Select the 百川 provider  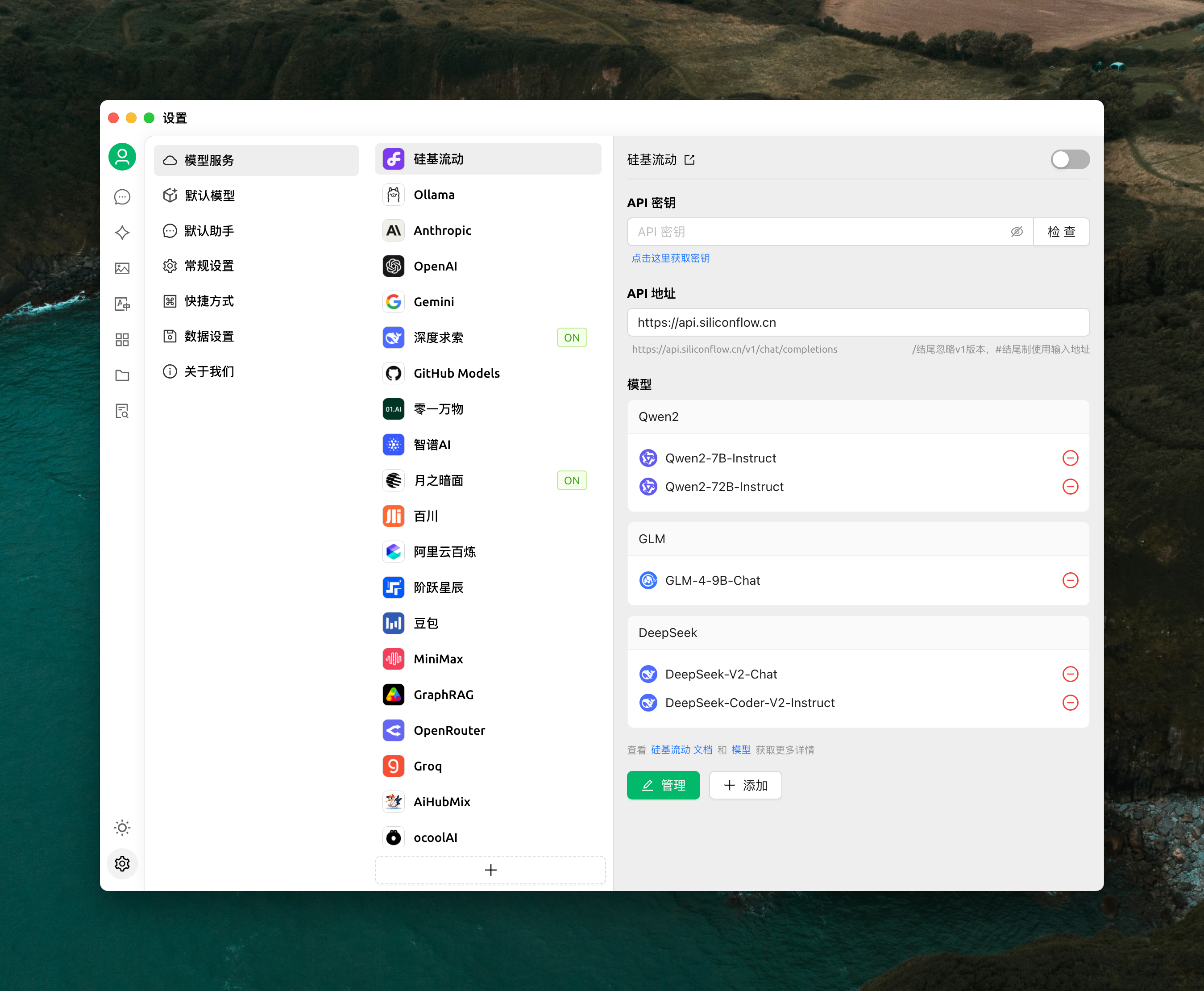[x=488, y=516]
